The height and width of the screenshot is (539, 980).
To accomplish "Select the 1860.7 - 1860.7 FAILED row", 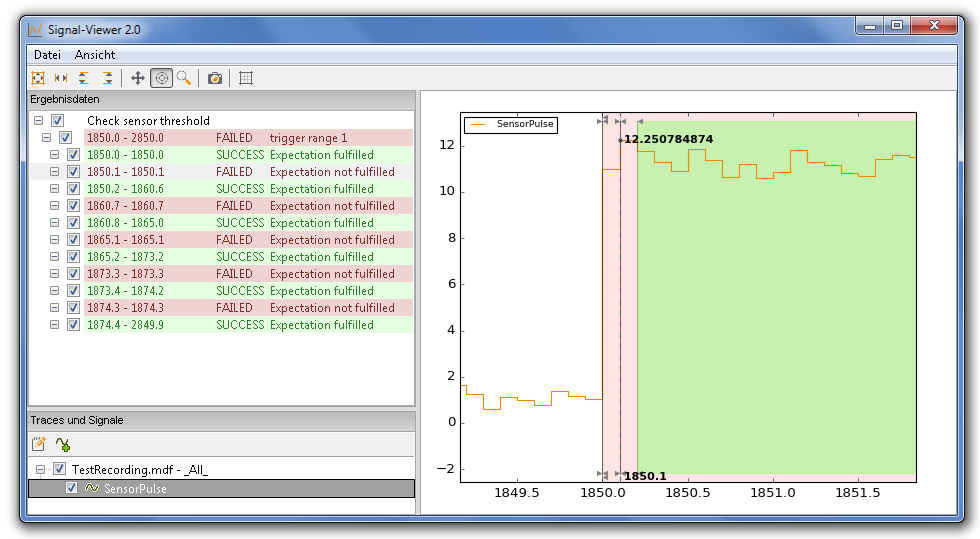I will tap(240, 206).
